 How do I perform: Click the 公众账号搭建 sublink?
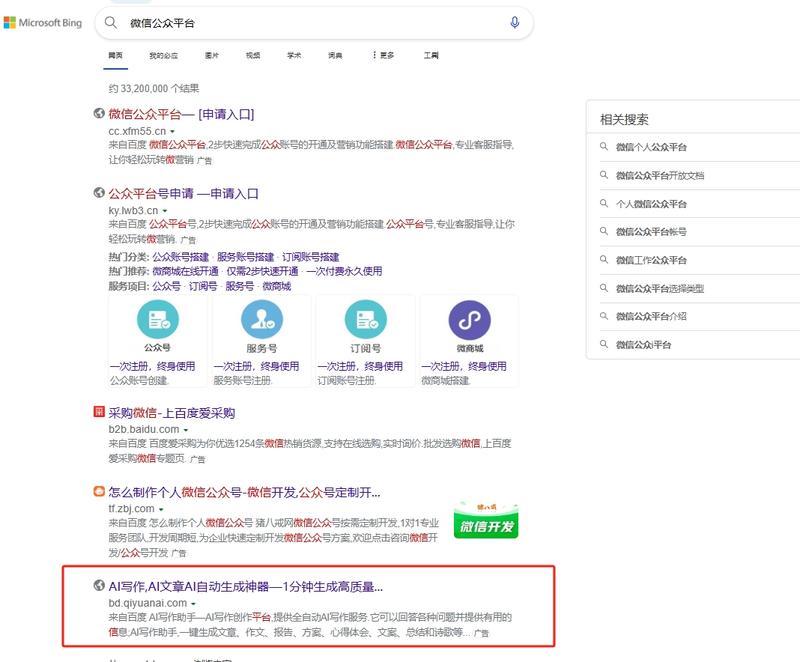click(x=181, y=257)
